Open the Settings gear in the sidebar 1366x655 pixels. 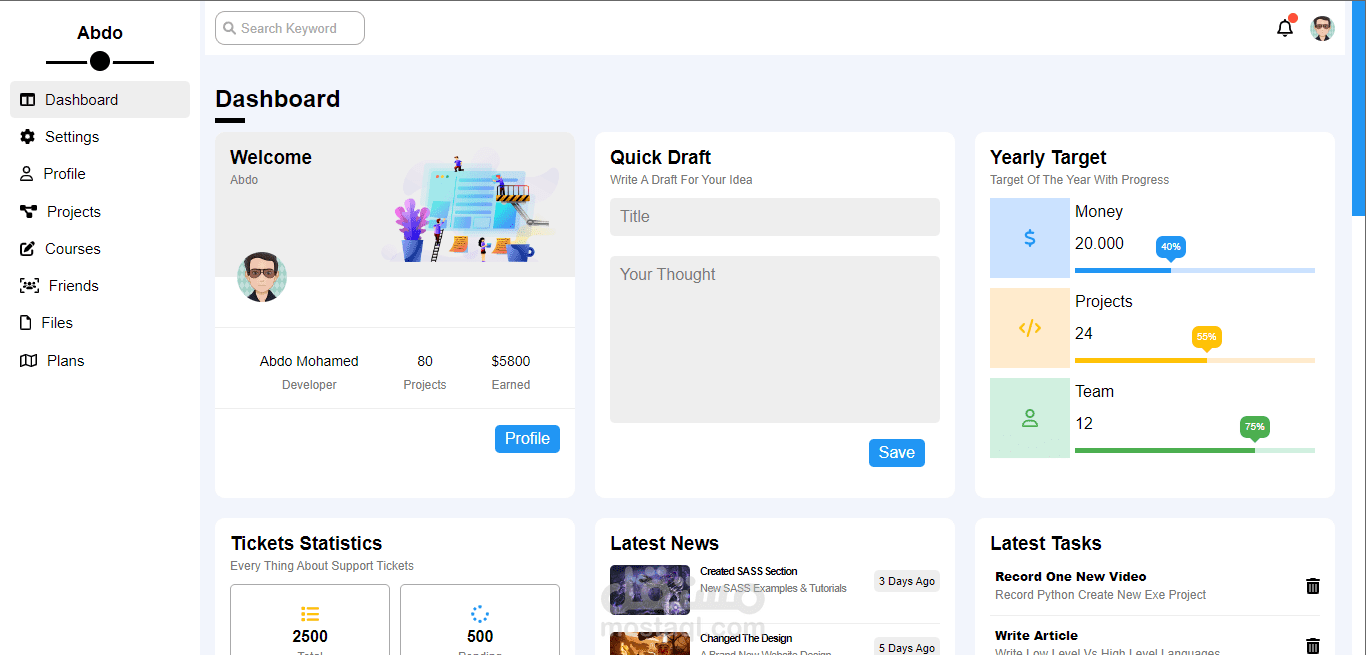pyautogui.click(x=25, y=136)
